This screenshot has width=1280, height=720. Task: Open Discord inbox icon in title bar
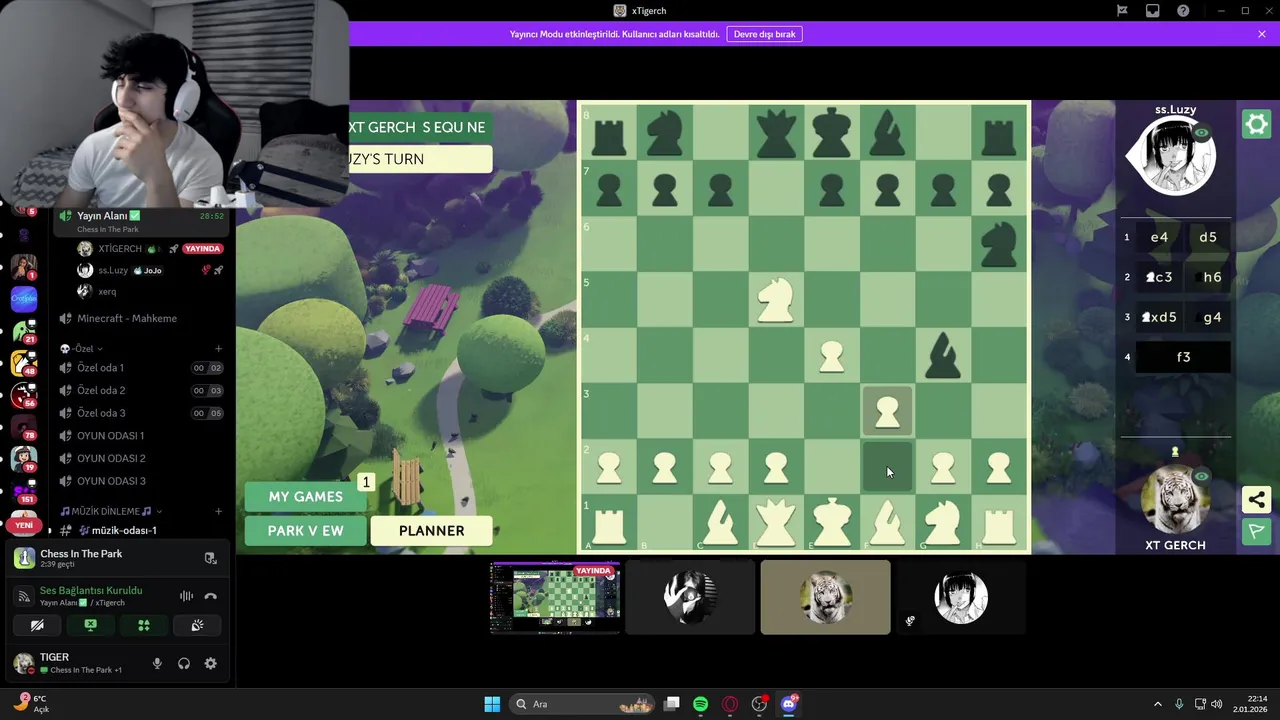point(1153,11)
